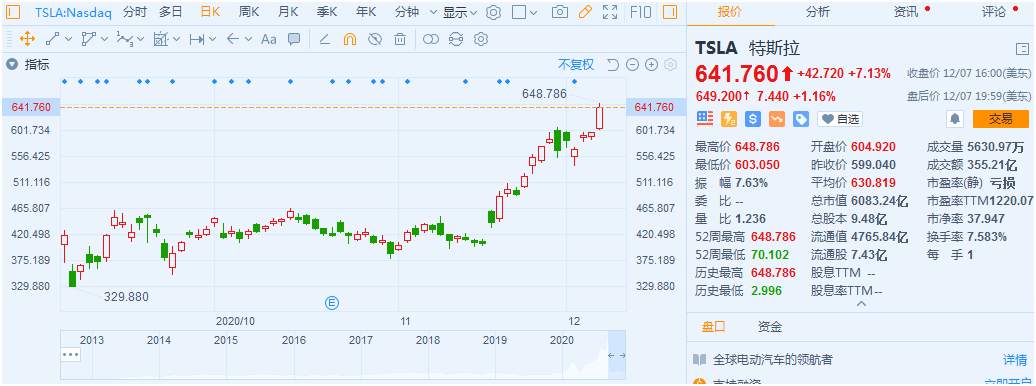Switch to the 资金 capital tab
The height and width of the screenshot is (386, 1036).
pyautogui.click(x=770, y=327)
